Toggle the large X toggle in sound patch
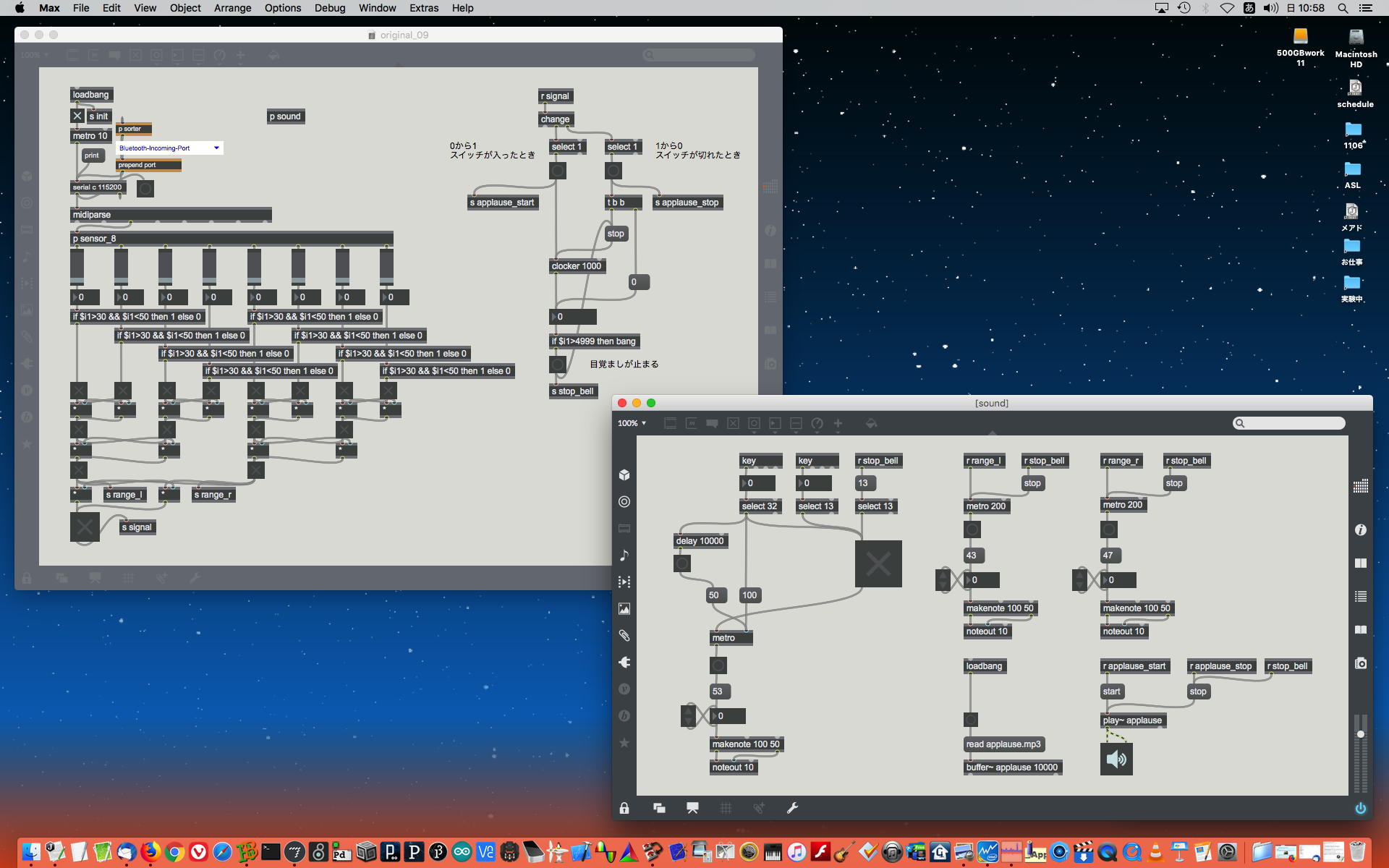Viewport: 1389px width, 868px height. [x=878, y=563]
